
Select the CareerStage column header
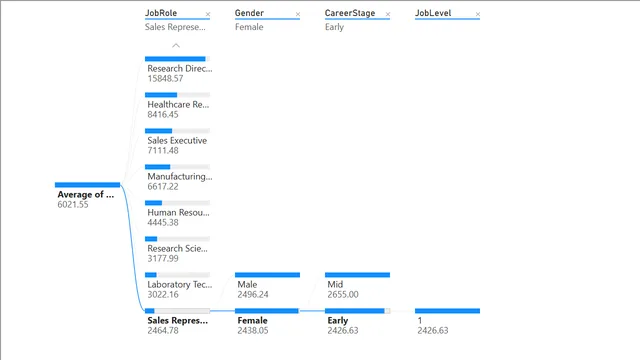pyautogui.click(x=350, y=13)
